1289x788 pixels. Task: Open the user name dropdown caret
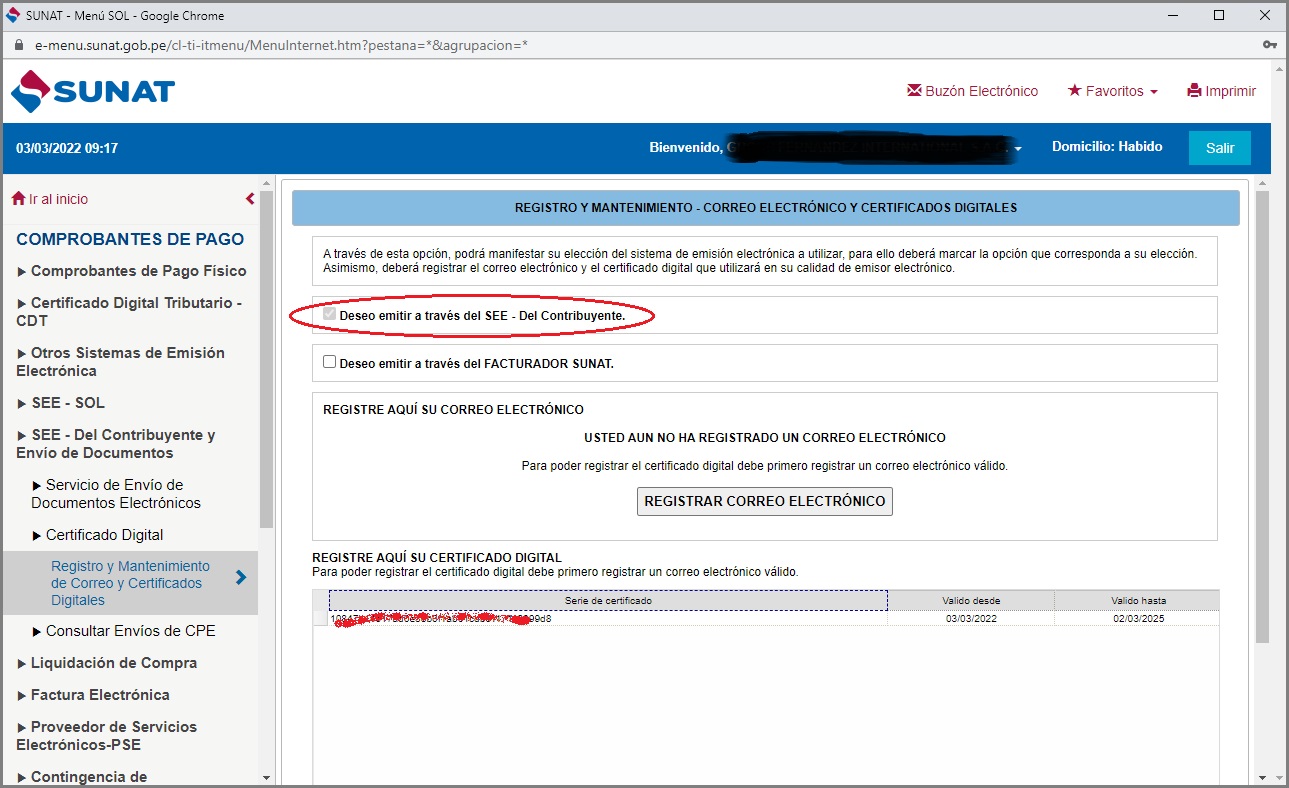click(x=1018, y=149)
